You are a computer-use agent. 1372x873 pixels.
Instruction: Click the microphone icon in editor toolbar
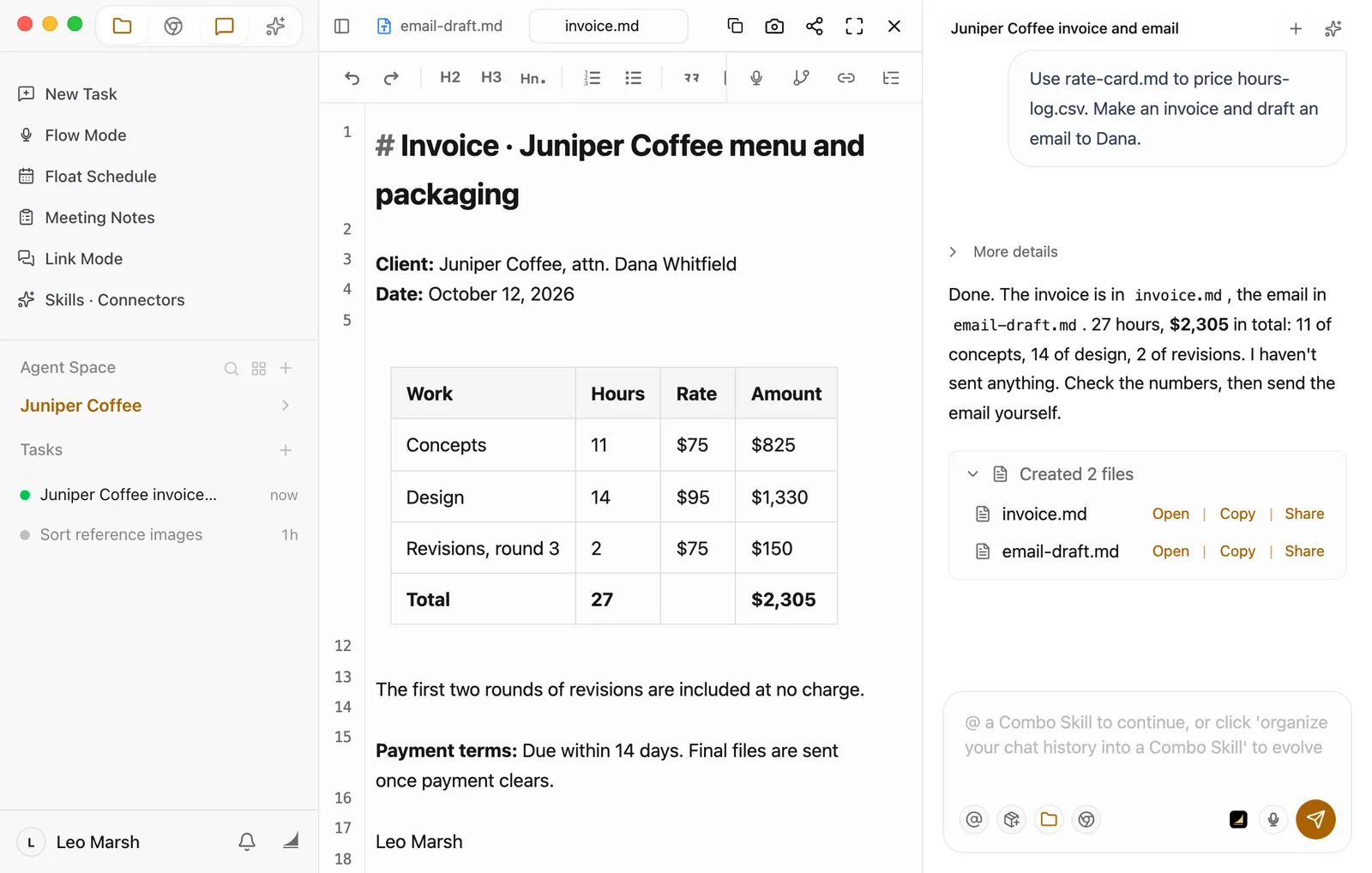pos(756,78)
